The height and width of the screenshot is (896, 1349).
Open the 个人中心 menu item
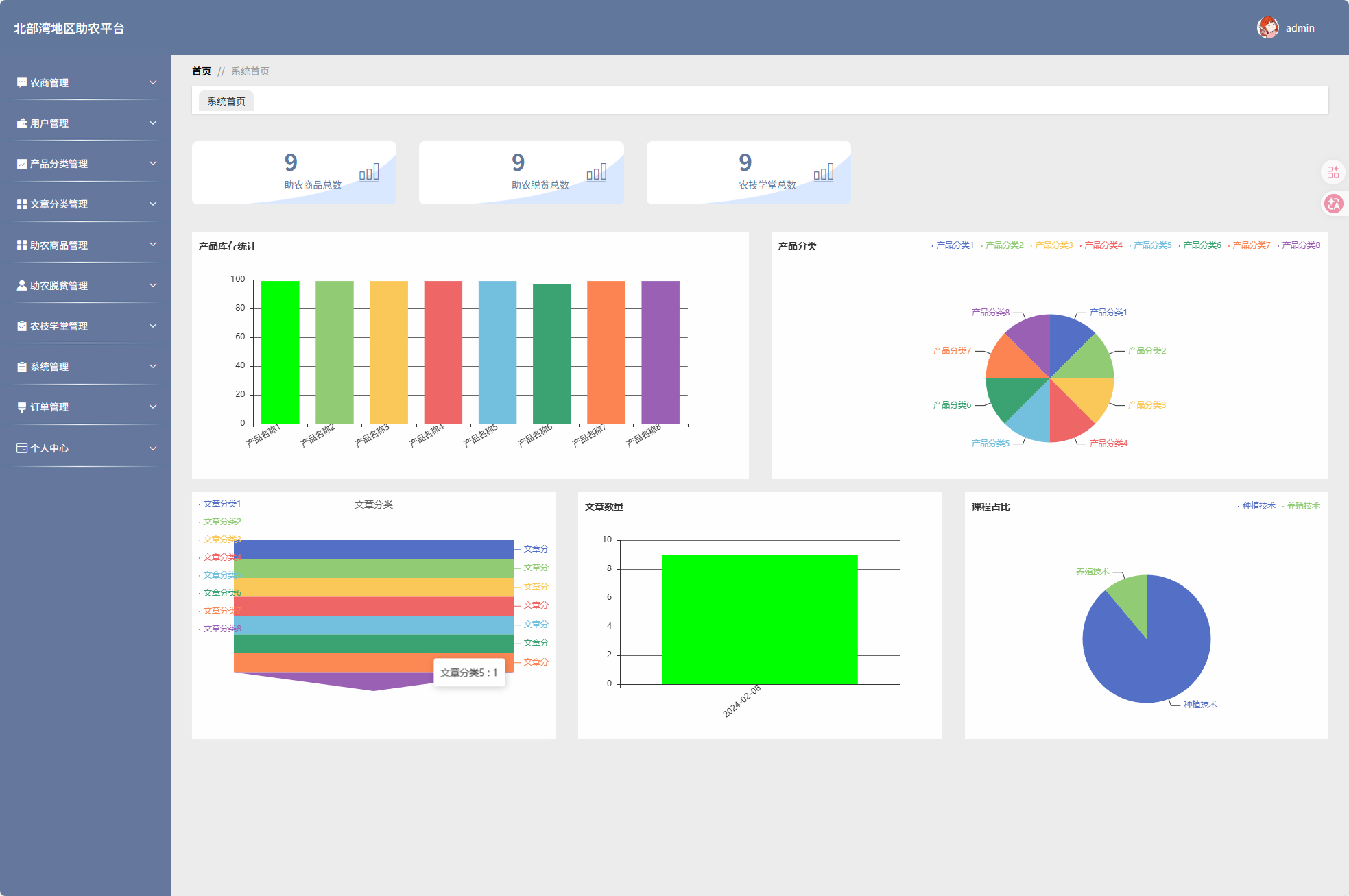[x=86, y=448]
